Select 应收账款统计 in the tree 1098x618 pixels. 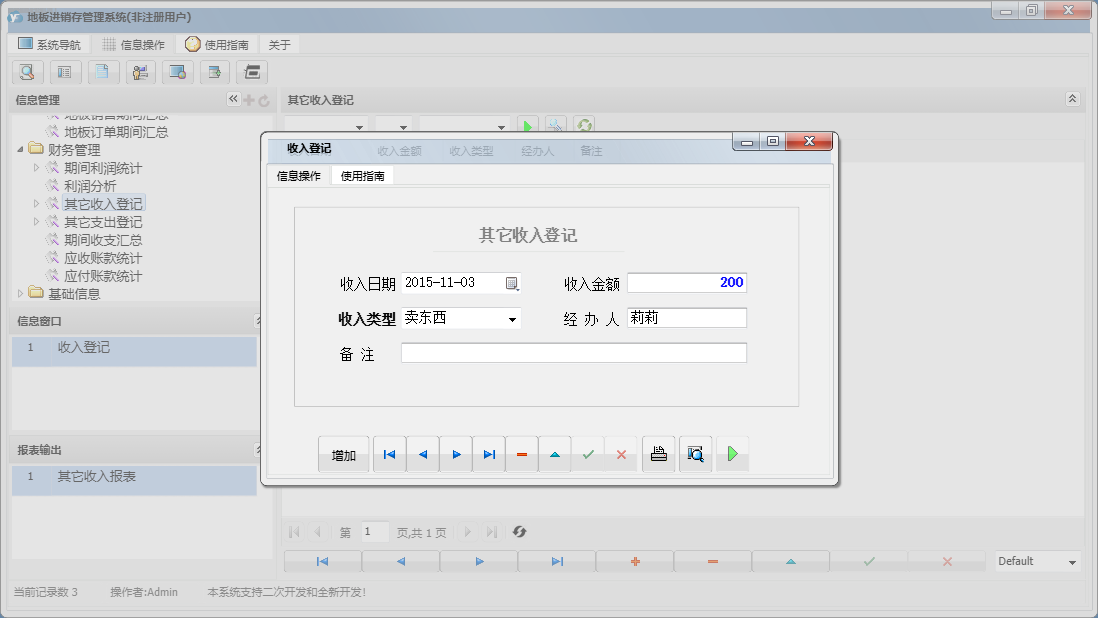point(103,256)
